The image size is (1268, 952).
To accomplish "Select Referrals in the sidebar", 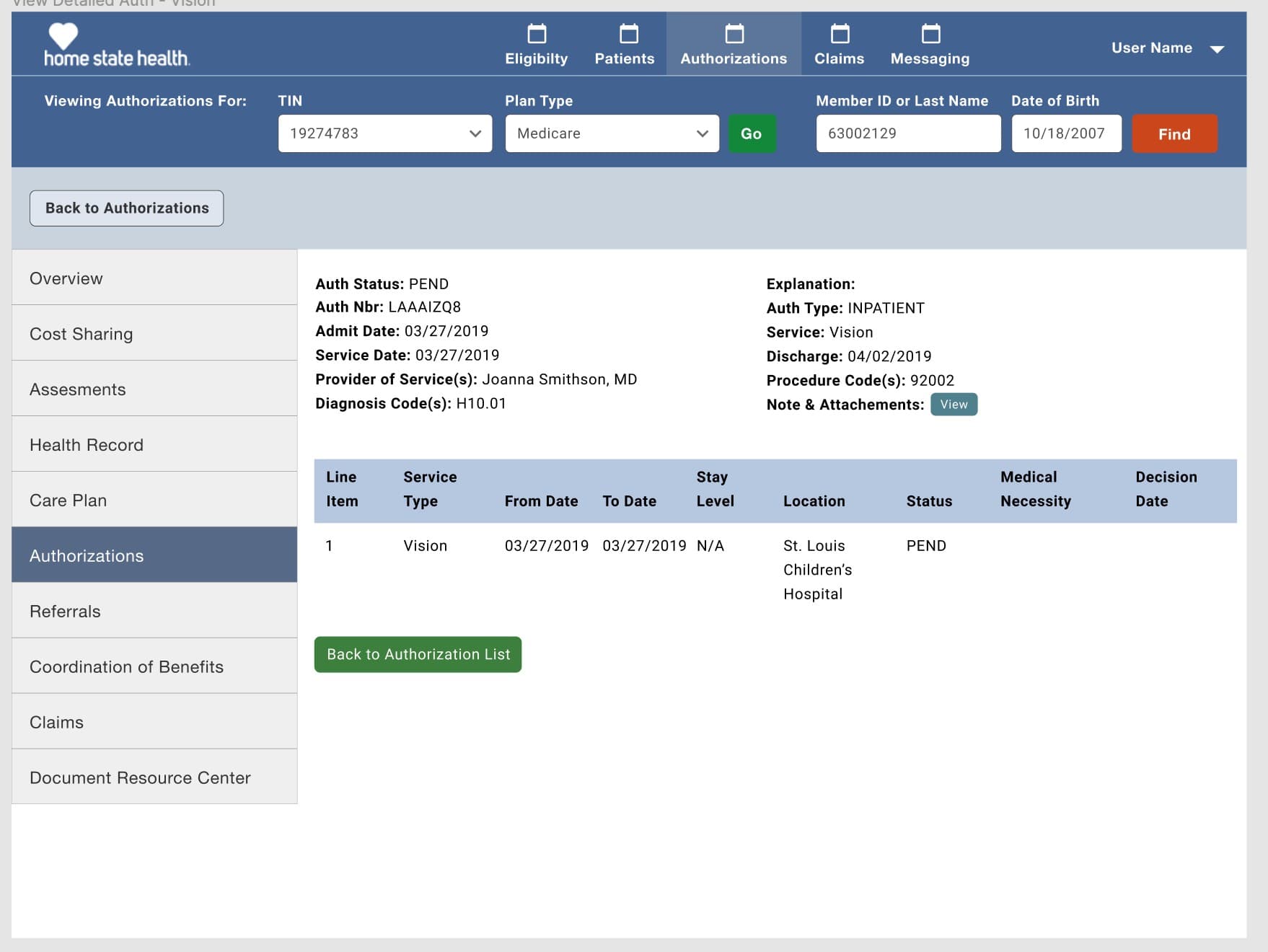I will tap(154, 611).
